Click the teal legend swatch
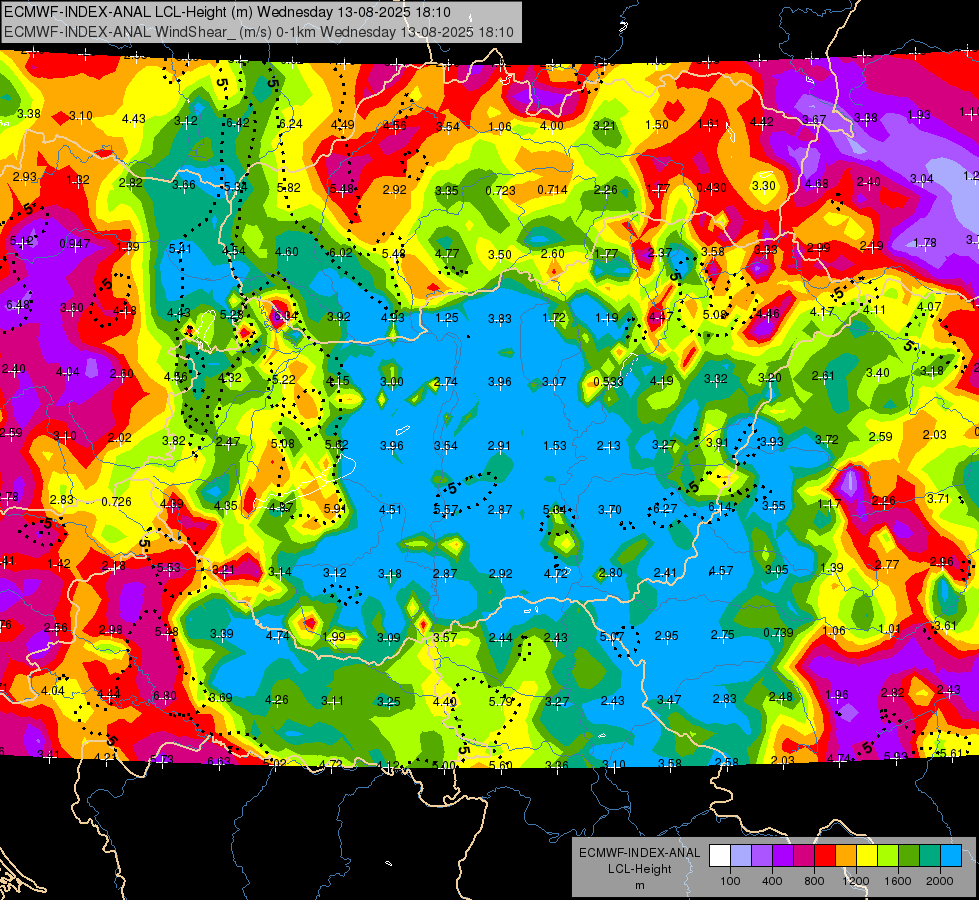 [x=929, y=855]
